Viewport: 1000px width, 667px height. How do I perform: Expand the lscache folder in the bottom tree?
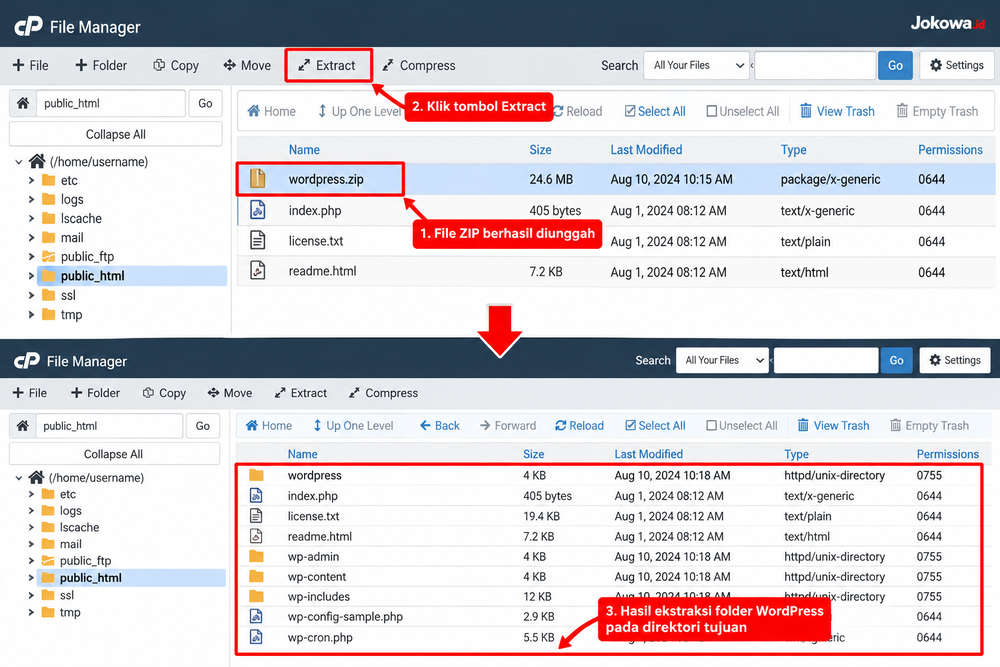click(31, 527)
